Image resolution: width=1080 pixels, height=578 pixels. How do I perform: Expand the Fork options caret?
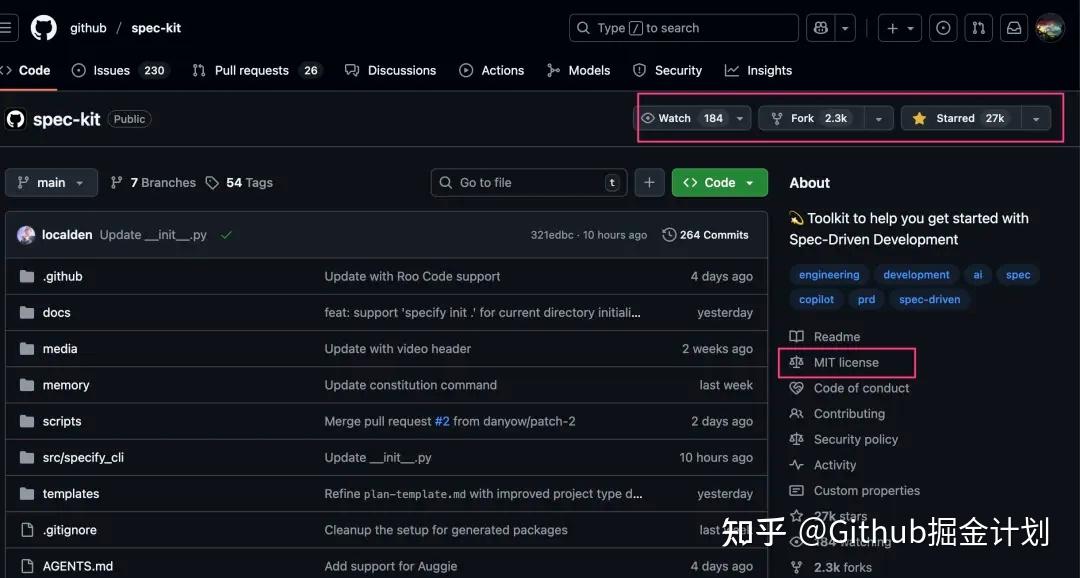tap(877, 117)
